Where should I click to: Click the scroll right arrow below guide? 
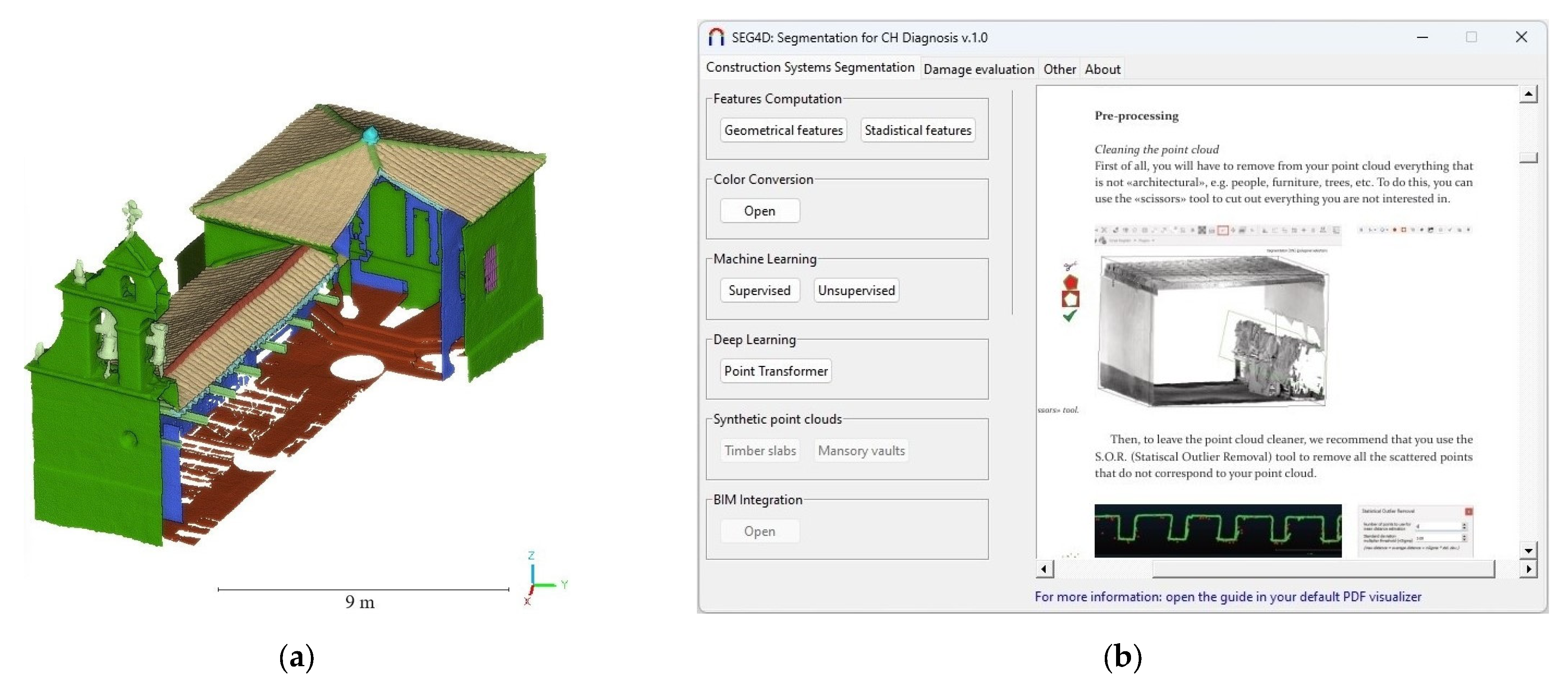pos(1528,569)
